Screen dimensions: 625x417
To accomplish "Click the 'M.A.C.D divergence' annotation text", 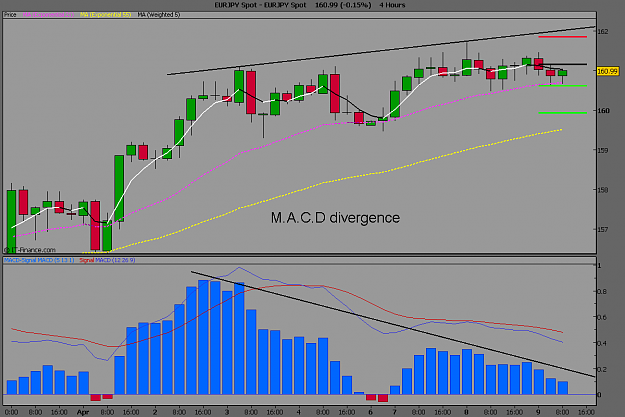I will click(x=335, y=218).
